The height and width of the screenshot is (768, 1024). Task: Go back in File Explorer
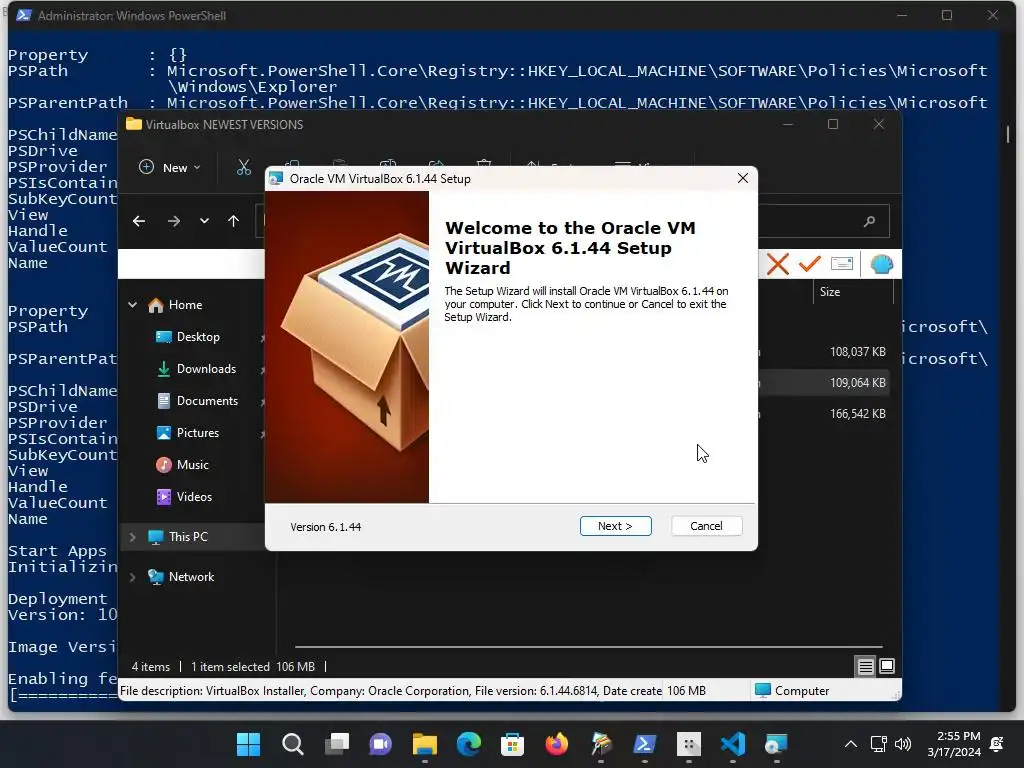(x=138, y=221)
